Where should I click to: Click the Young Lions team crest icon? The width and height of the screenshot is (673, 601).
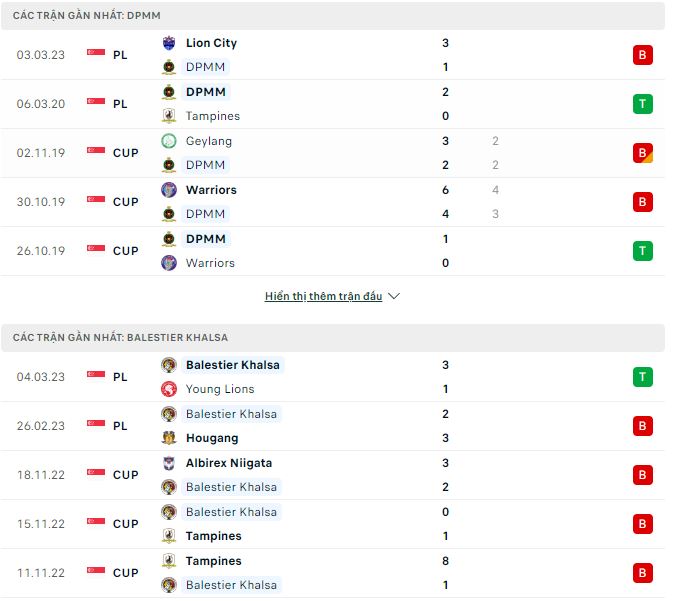point(168,389)
